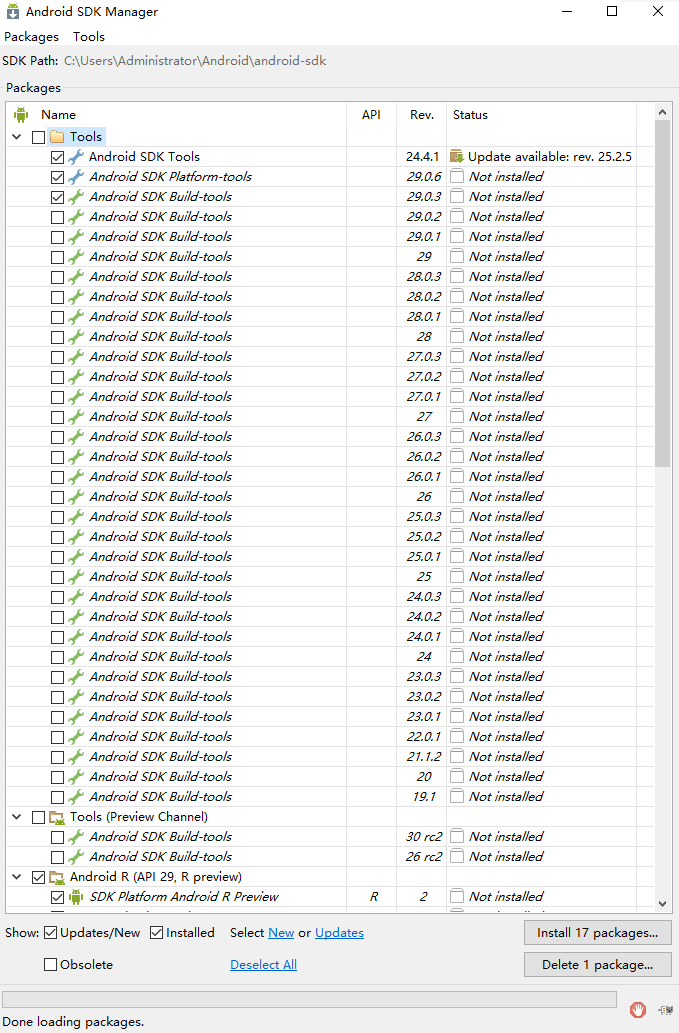Click wrench icon of Build-tools rev 24.0.1
Screen dimensions: 679x1033
click(76, 636)
